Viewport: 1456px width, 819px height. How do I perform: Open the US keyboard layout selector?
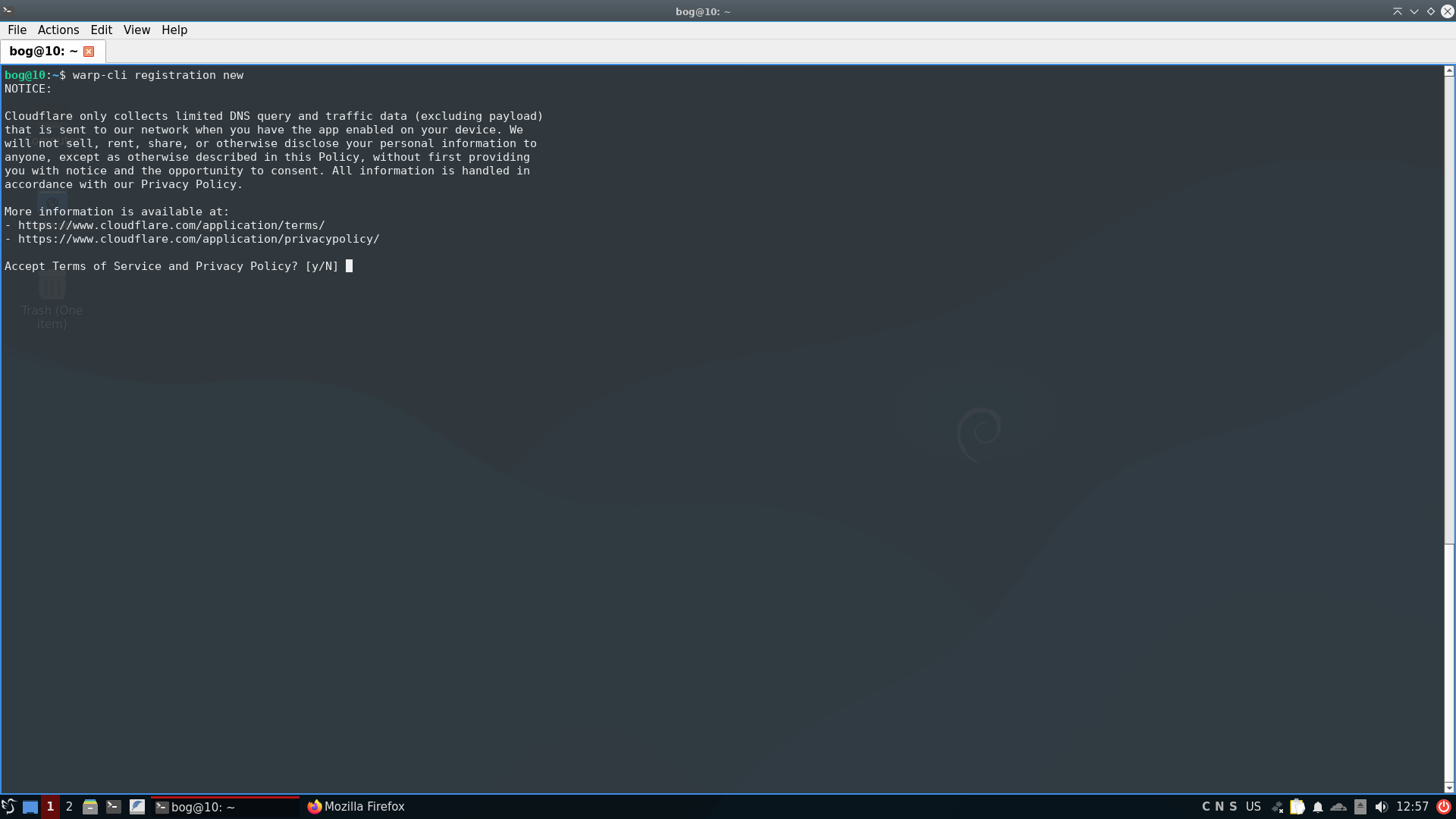point(1254,807)
